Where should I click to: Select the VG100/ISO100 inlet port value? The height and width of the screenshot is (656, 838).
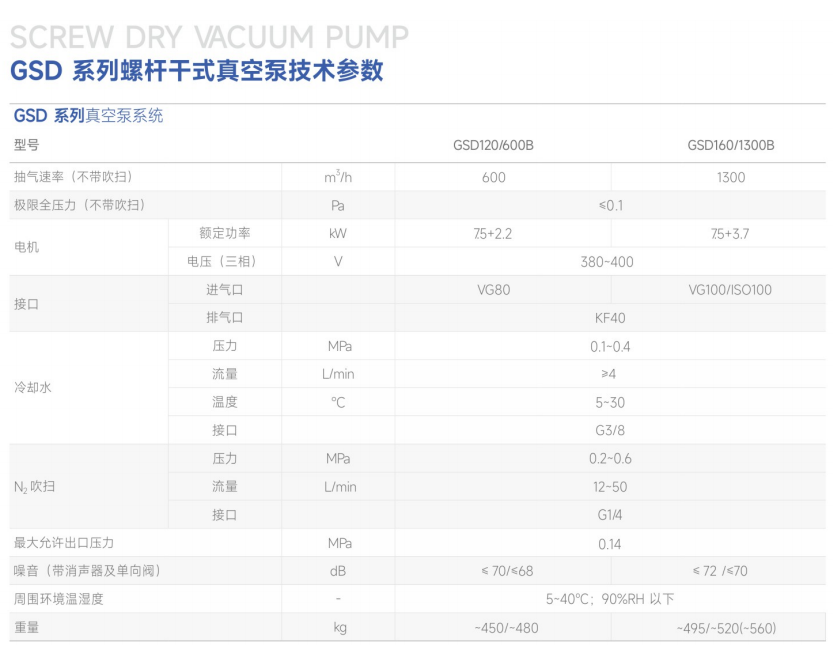(730, 290)
